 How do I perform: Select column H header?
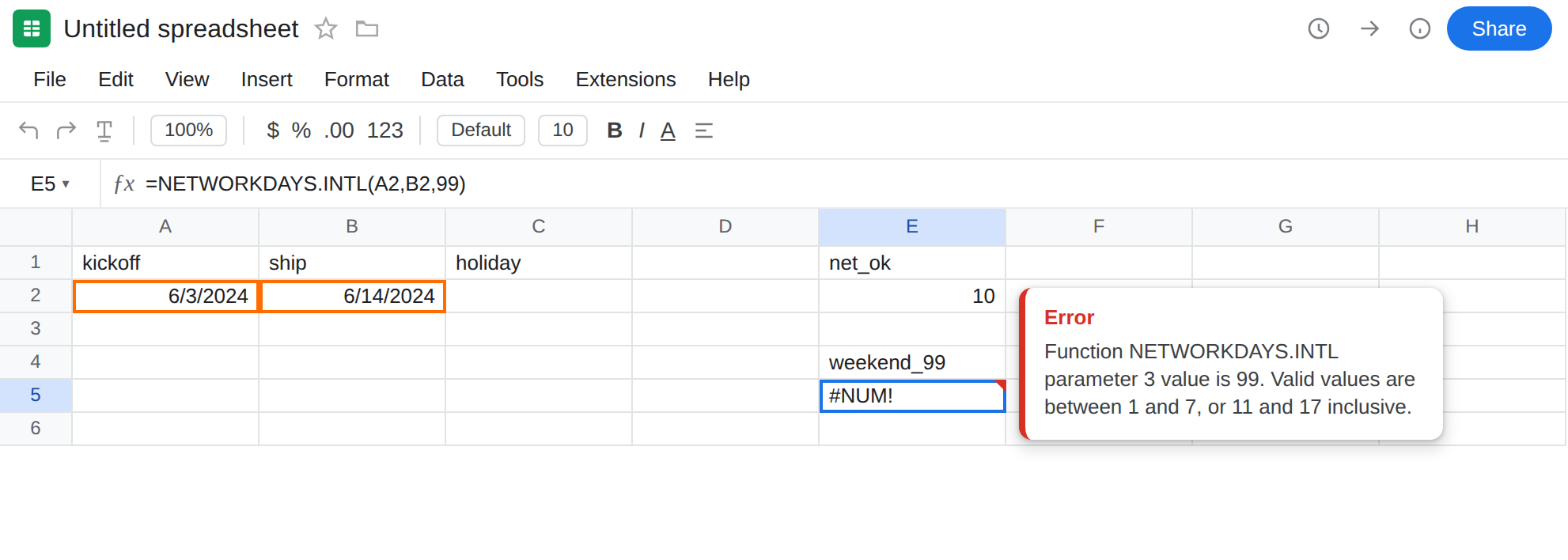pos(1472,226)
